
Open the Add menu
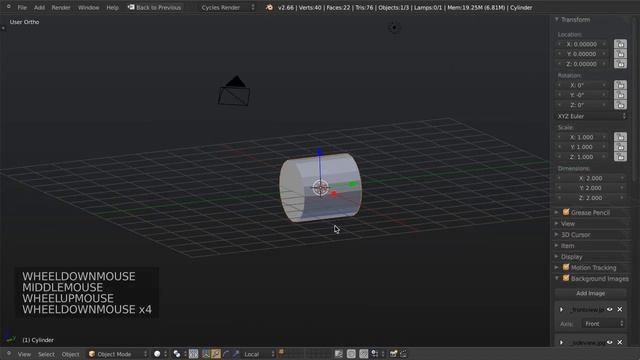(x=39, y=7)
